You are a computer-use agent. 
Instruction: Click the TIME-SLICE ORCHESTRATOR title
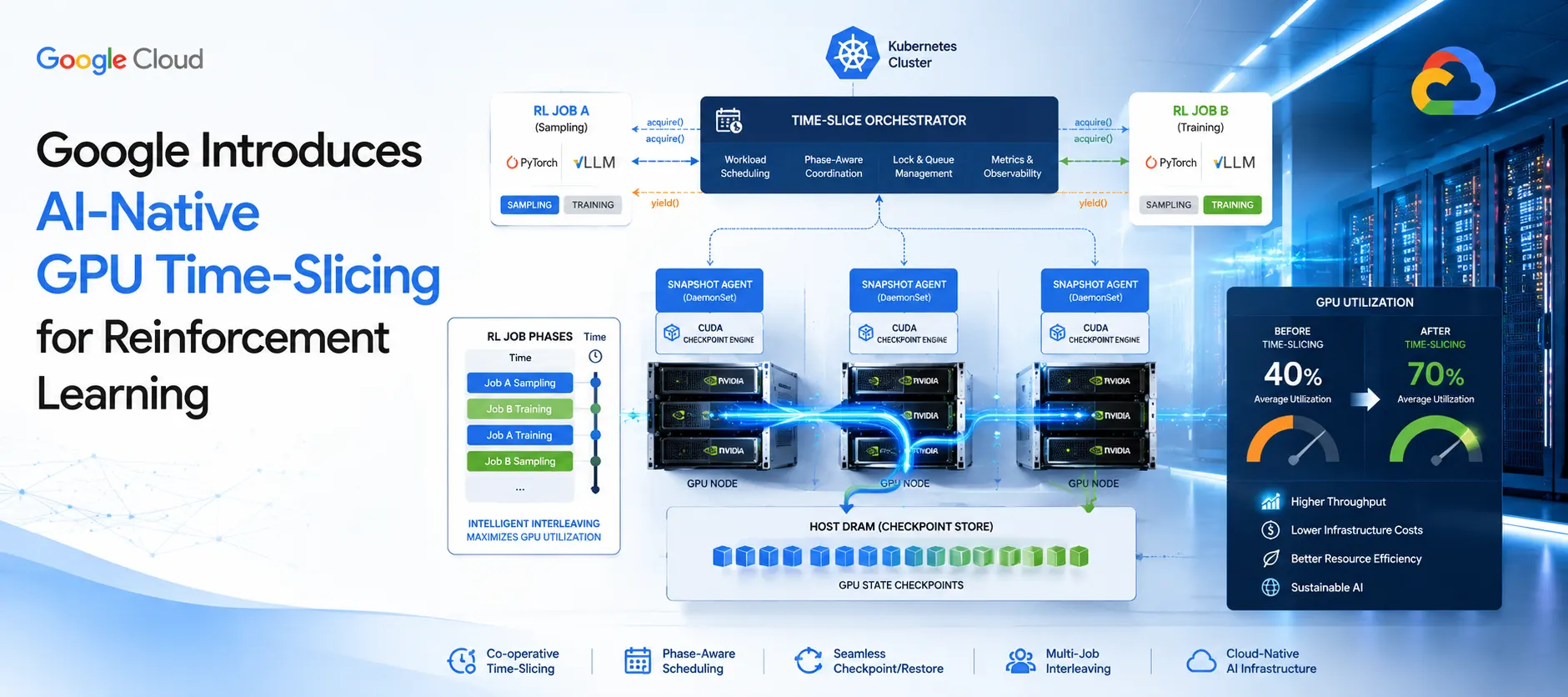(879, 120)
